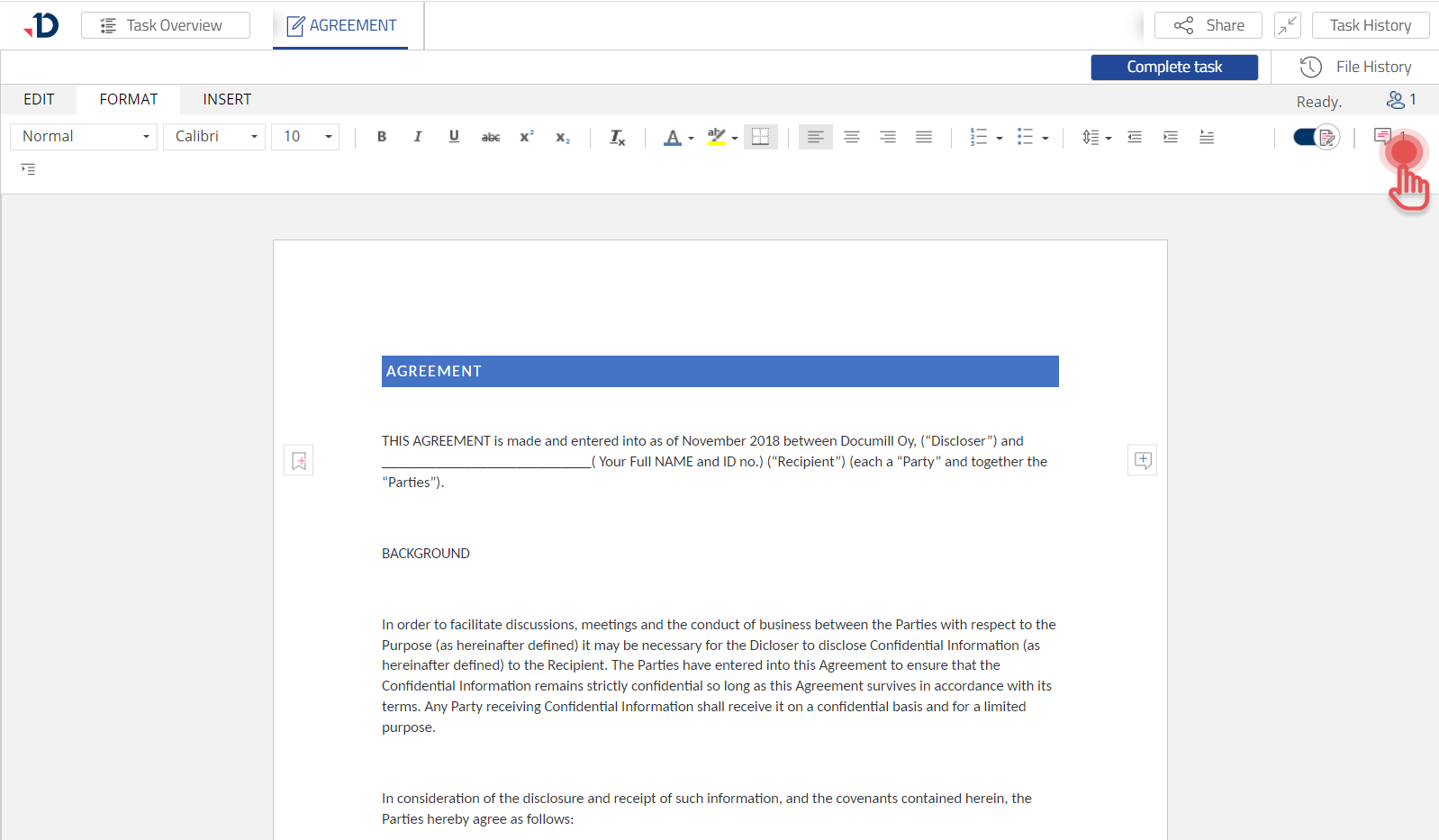This screenshot has height=840, width=1439.
Task: Switch to the EDIT tab
Action: coord(39,99)
